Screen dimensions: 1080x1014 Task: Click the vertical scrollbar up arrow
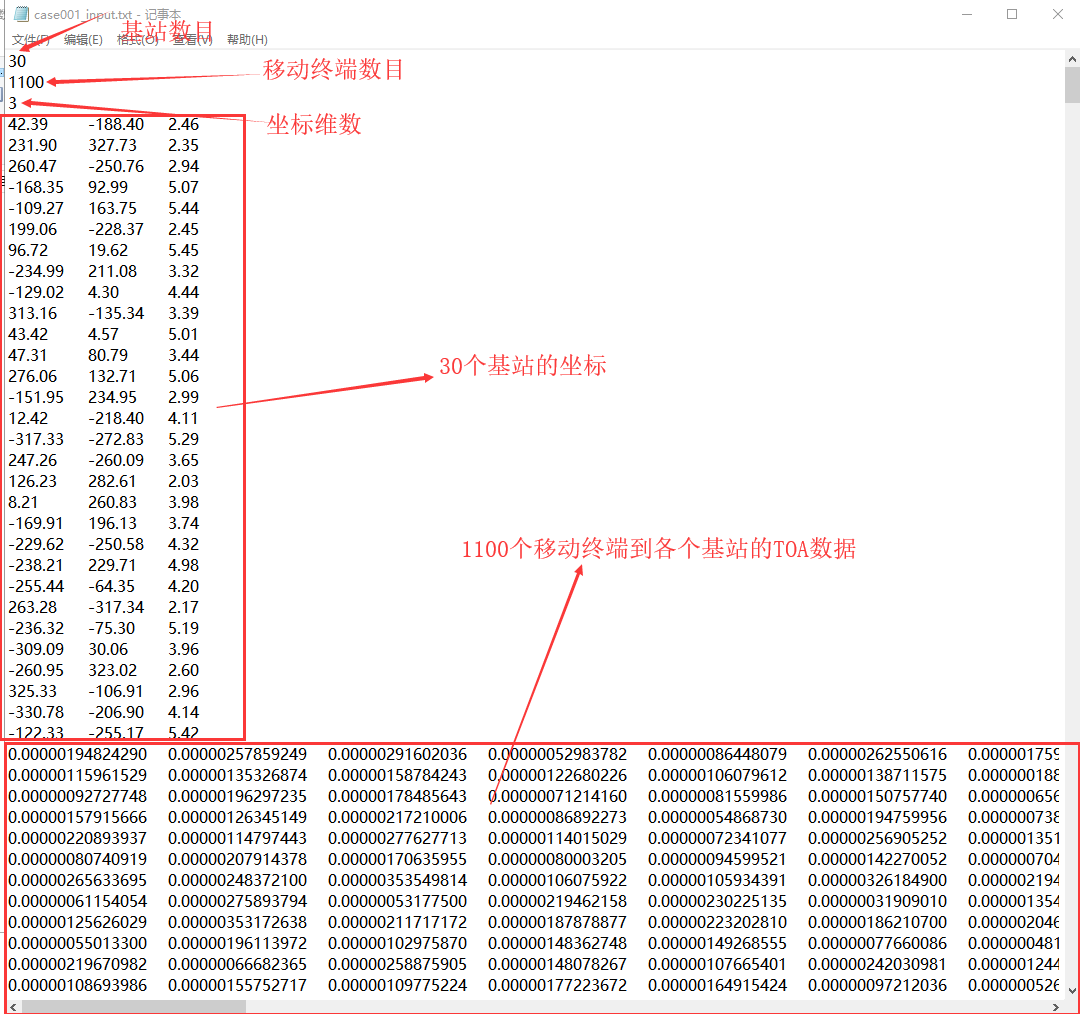[x=1072, y=59]
